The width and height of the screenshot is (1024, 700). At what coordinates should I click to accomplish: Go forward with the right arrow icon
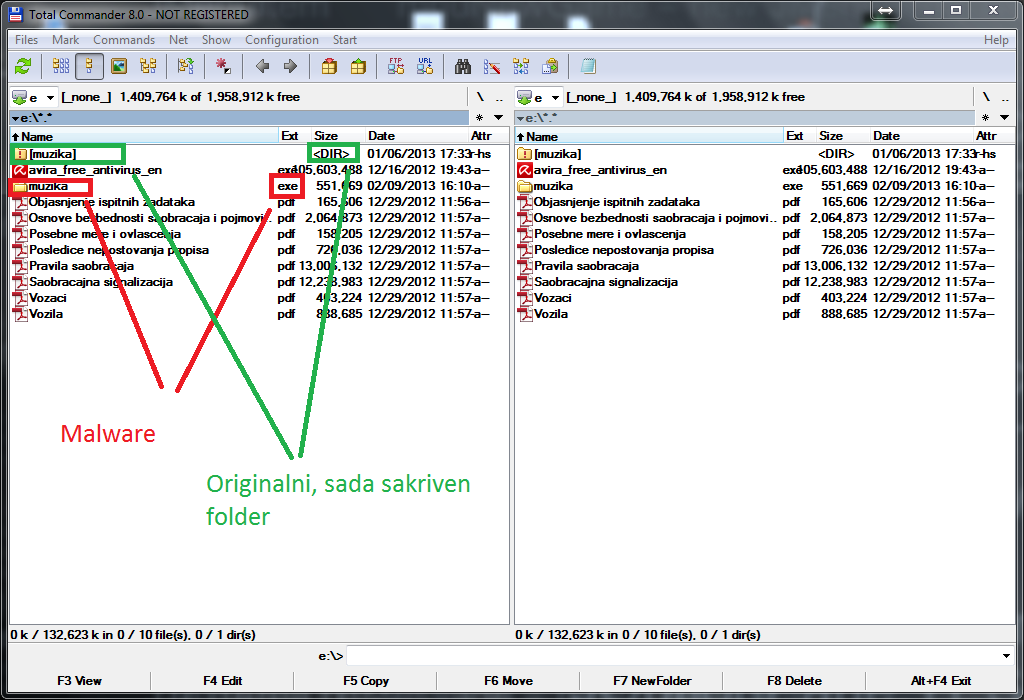pyautogui.click(x=291, y=66)
